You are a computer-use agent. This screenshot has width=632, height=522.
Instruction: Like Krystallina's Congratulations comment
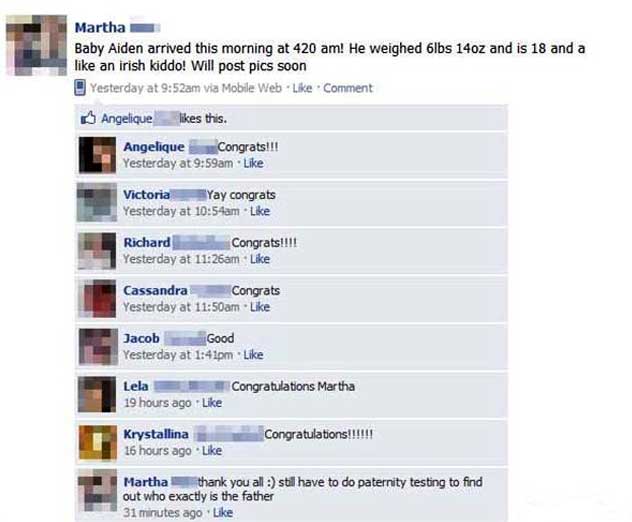coord(212,451)
